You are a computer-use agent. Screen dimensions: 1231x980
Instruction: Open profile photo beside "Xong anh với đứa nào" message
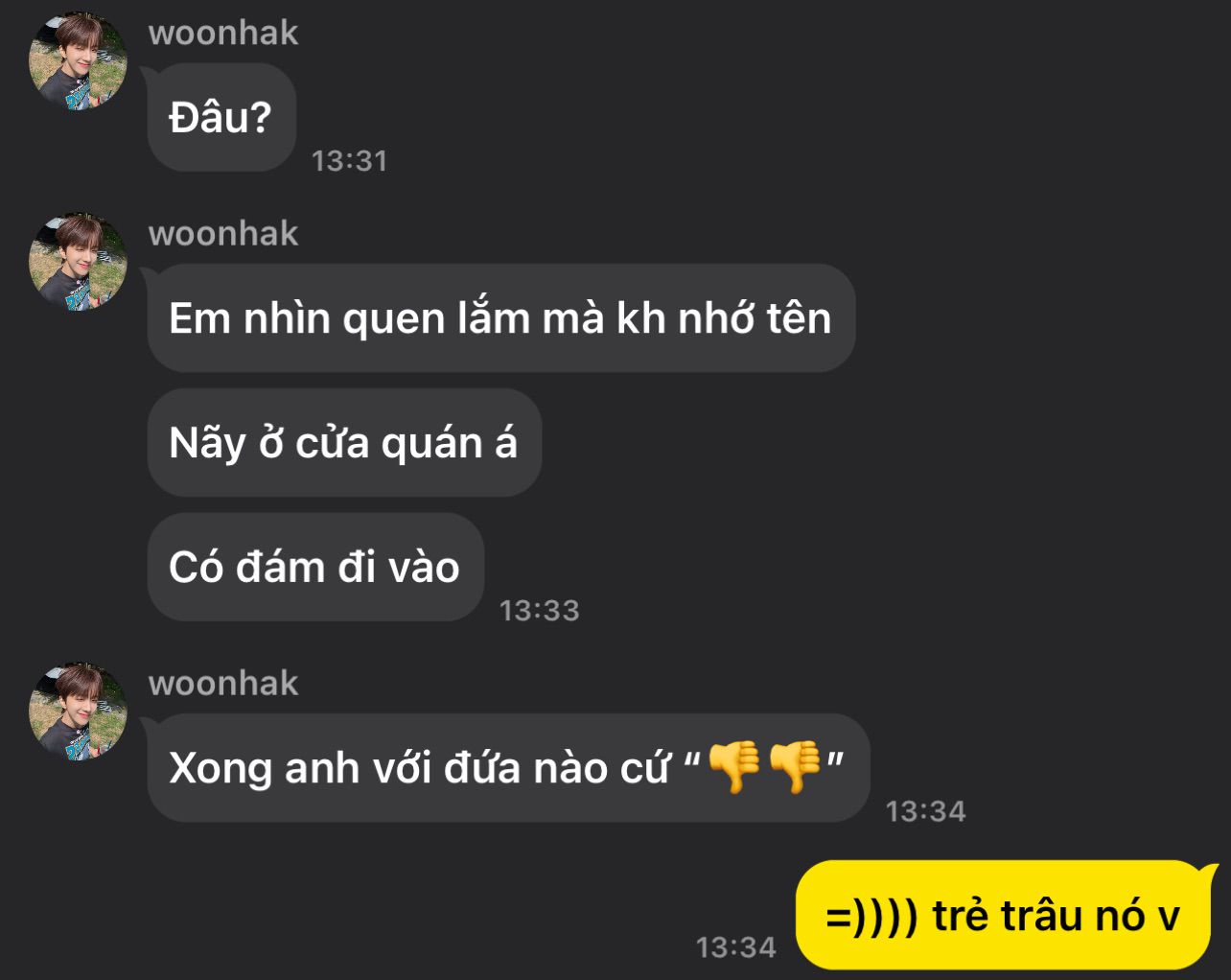click(79, 712)
